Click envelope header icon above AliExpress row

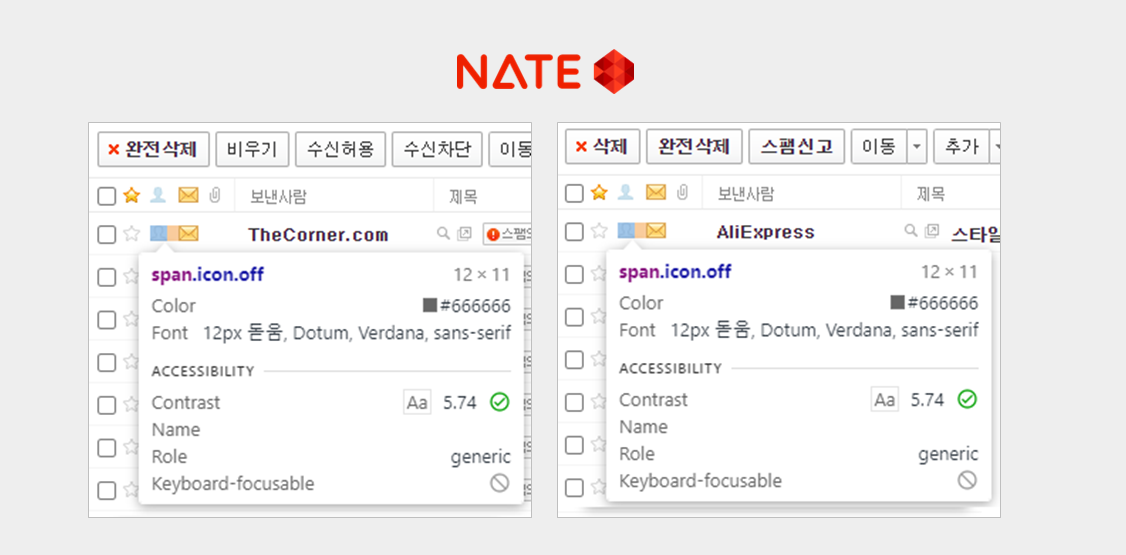(656, 192)
